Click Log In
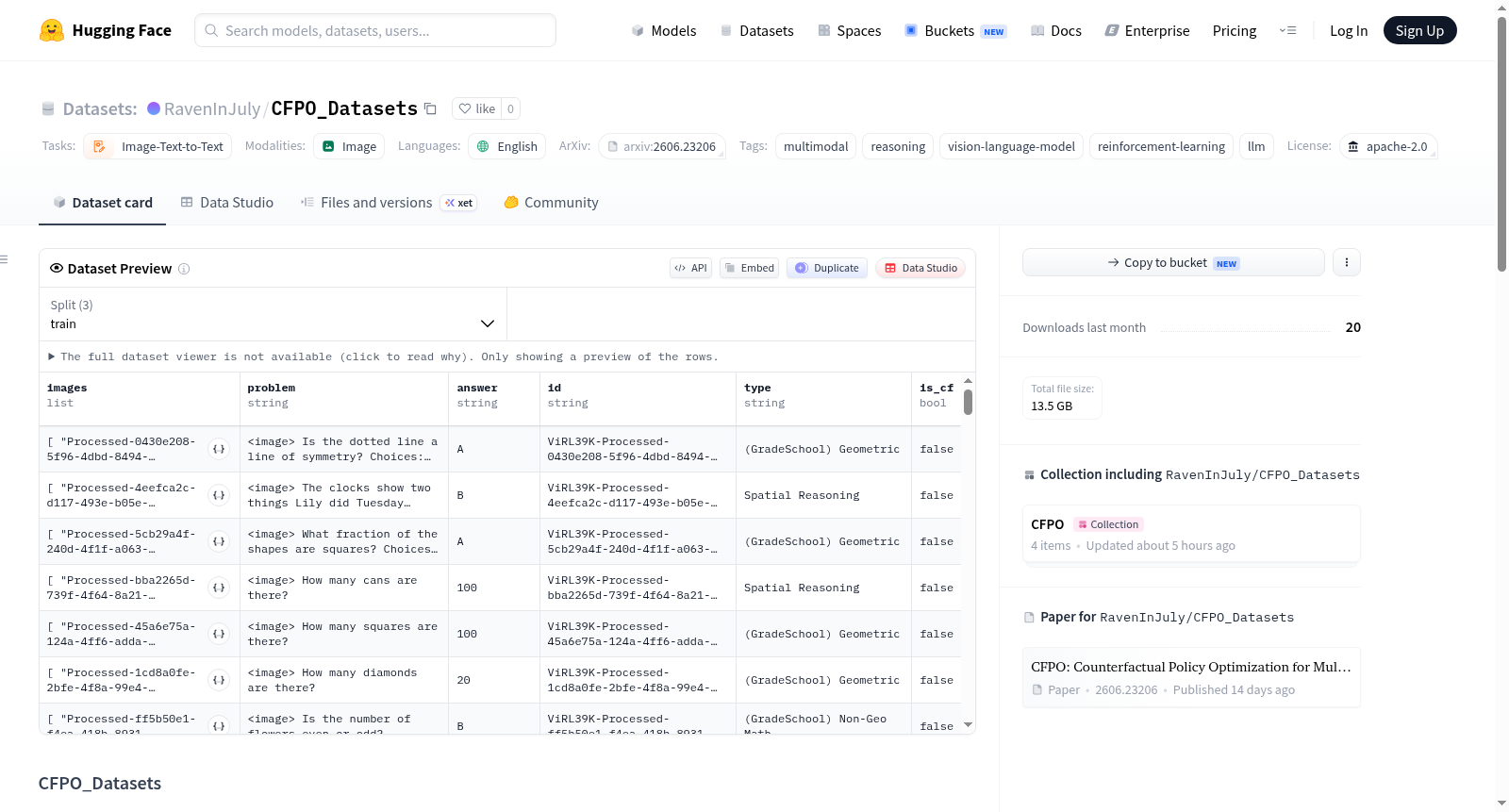Image resolution: width=1509 pixels, height=812 pixels. tap(1349, 30)
